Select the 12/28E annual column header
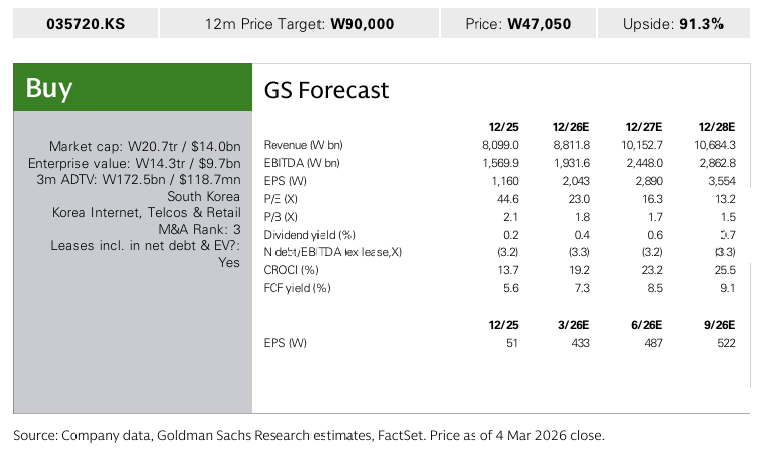This screenshot has width=760, height=453. coord(717,127)
